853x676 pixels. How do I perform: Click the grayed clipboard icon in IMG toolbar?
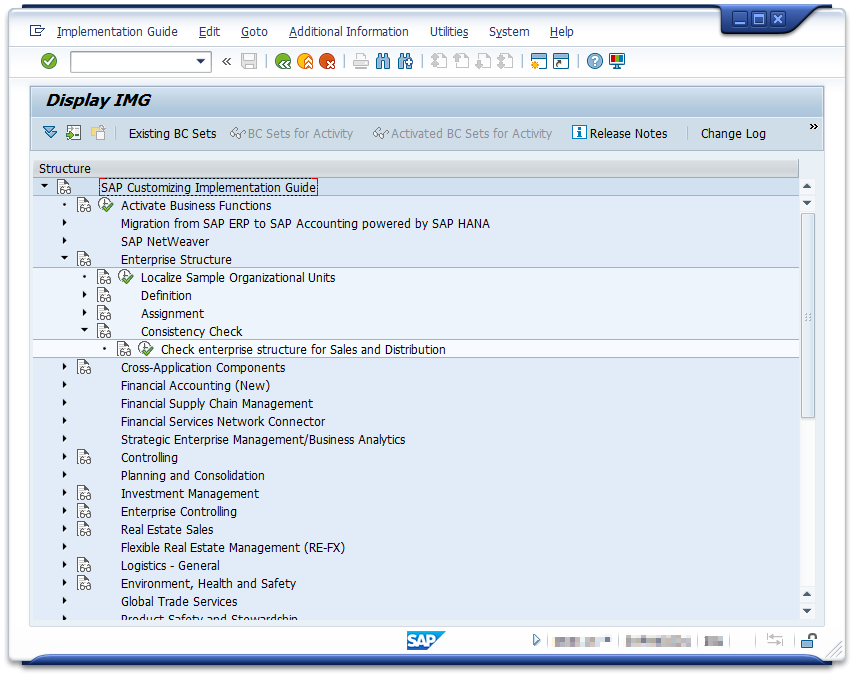(x=98, y=133)
